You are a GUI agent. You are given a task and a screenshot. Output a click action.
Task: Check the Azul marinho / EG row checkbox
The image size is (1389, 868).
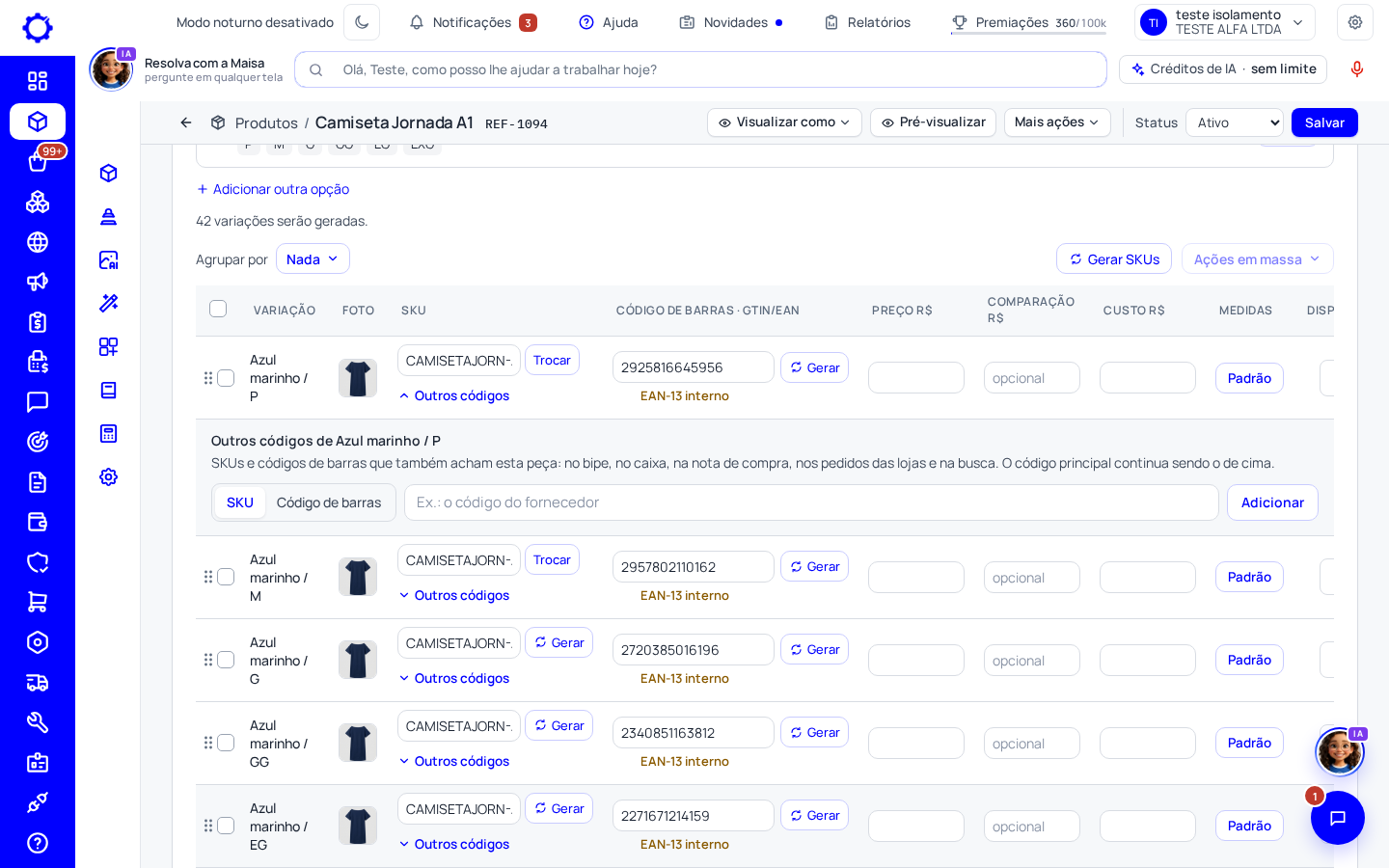point(226,826)
